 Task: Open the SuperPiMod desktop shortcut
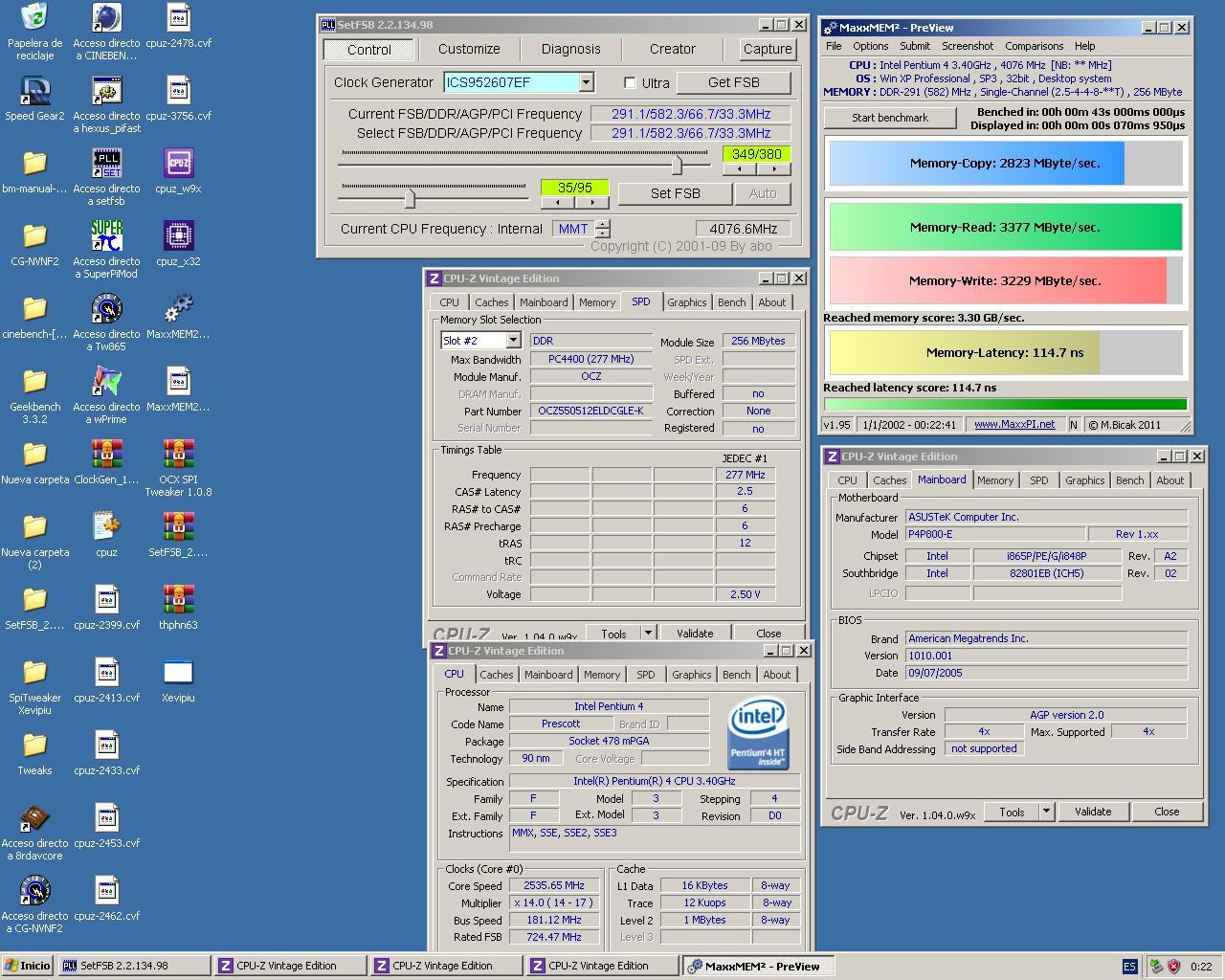click(106, 235)
